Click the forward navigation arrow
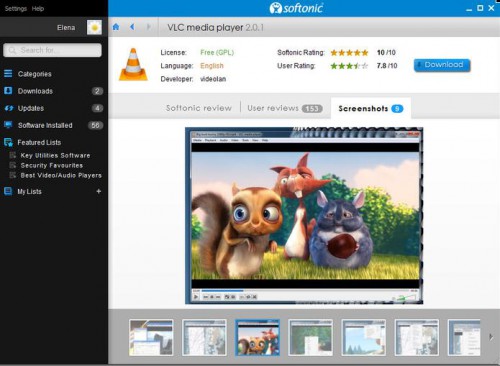Screen dimensions: 500x366 149,27
